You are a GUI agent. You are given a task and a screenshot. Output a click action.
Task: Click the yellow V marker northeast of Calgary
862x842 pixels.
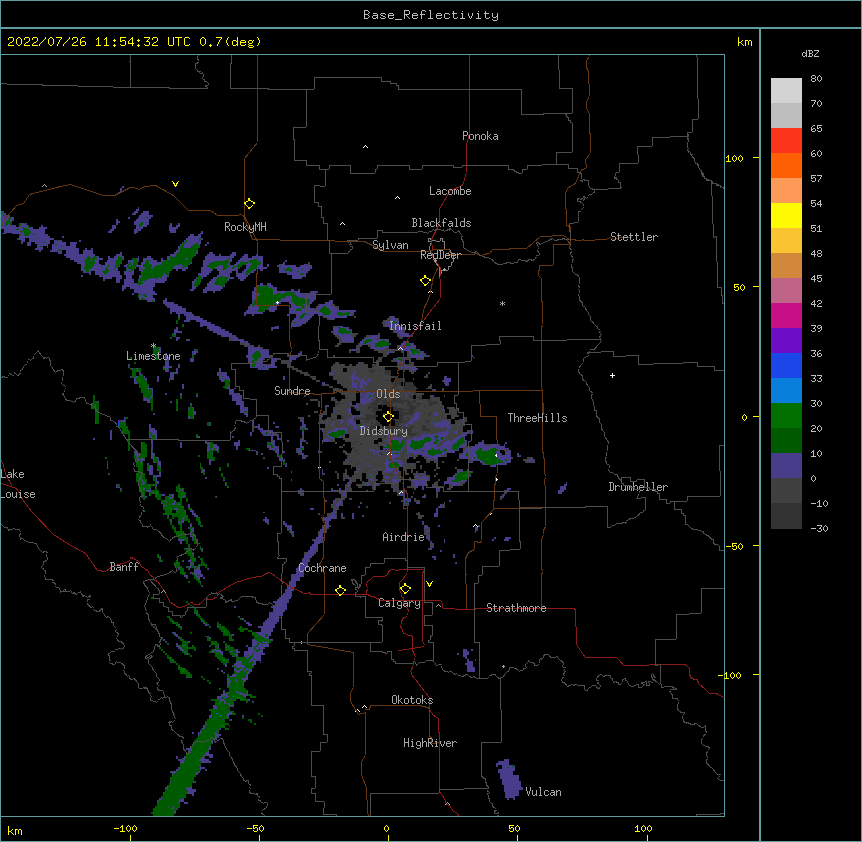click(x=429, y=584)
